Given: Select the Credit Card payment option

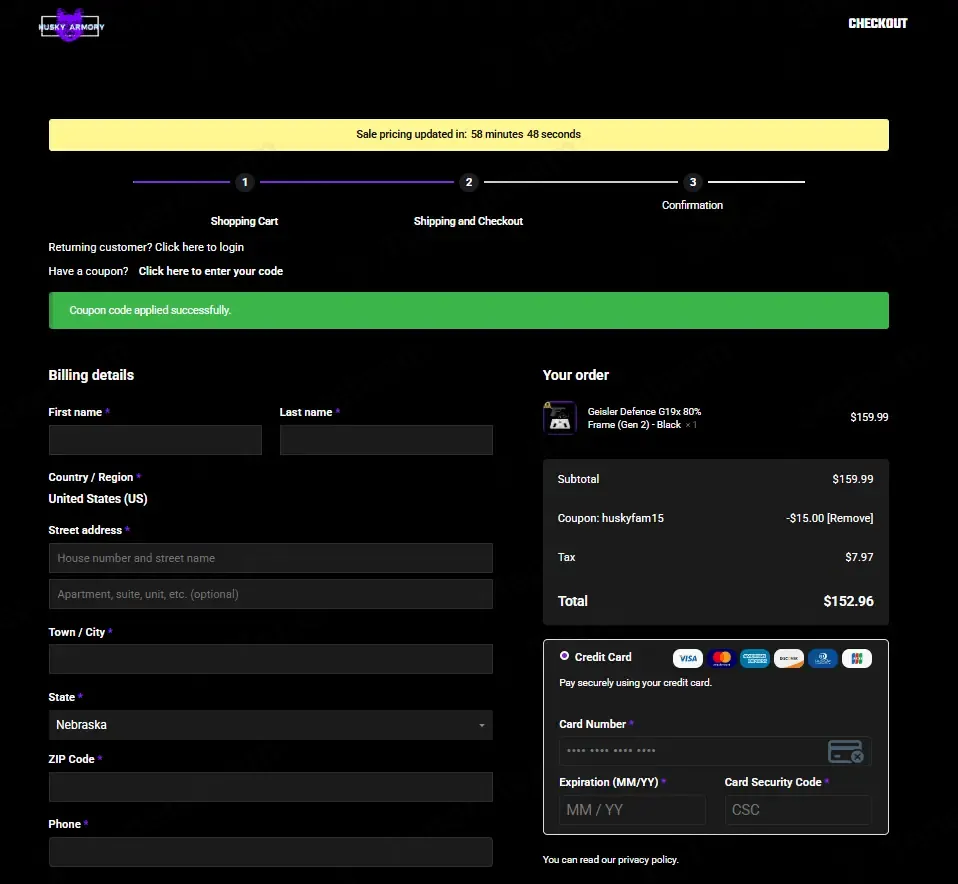Looking at the screenshot, I should click(x=565, y=656).
